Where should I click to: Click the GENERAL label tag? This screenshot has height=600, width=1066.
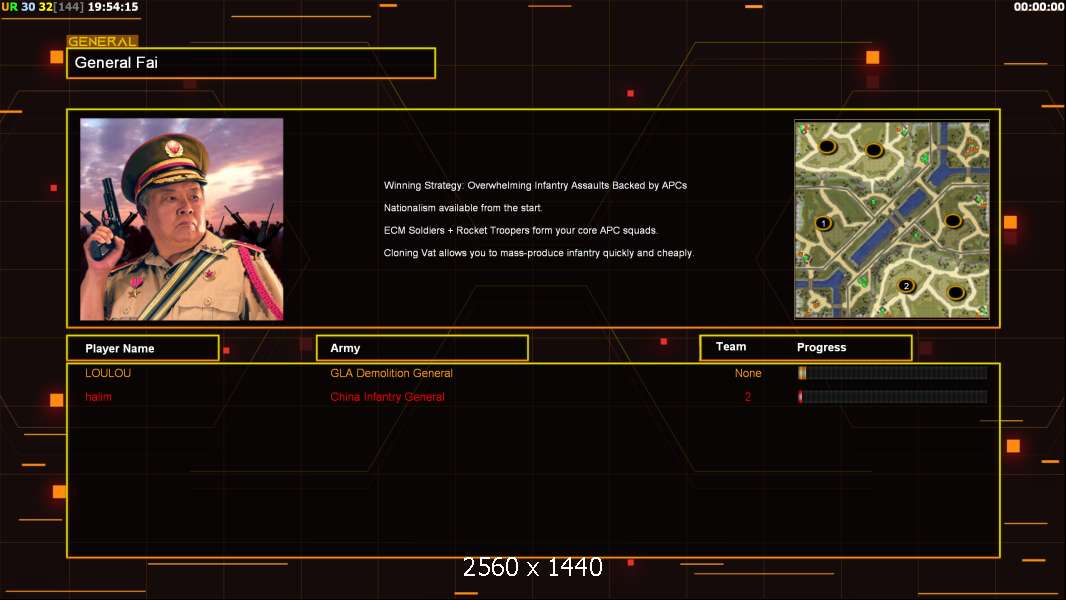click(x=102, y=41)
